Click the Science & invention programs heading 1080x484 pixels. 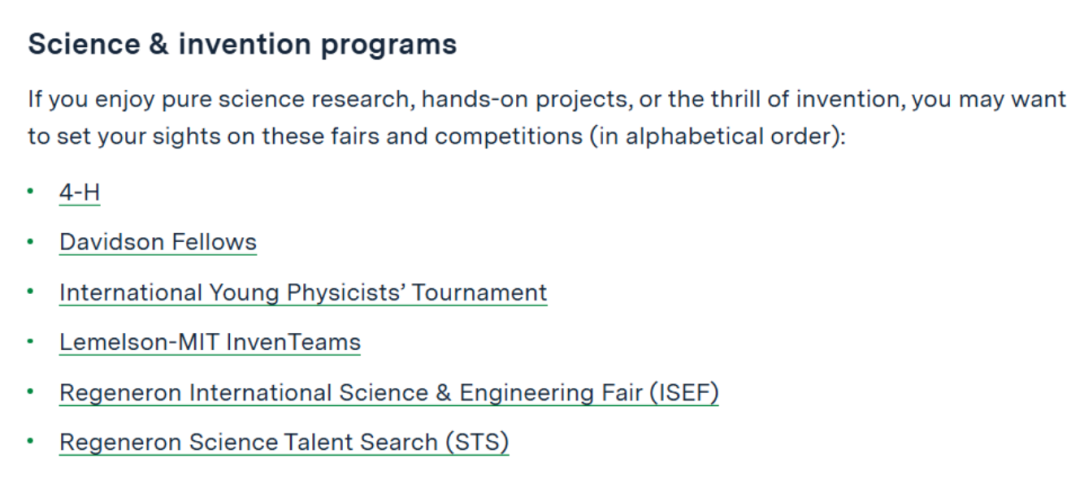click(242, 44)
